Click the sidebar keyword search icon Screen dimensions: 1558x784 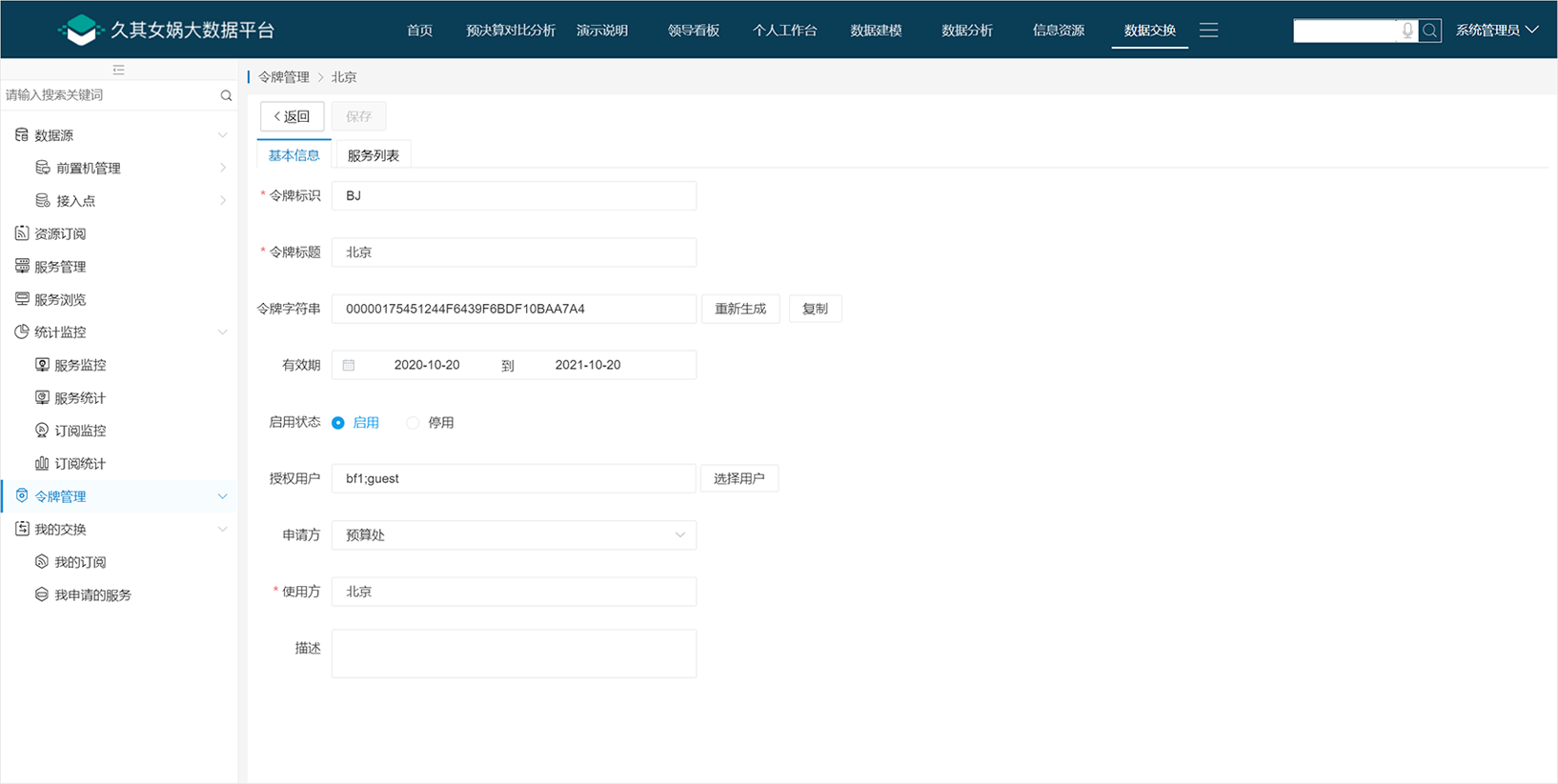click(226, 95)
